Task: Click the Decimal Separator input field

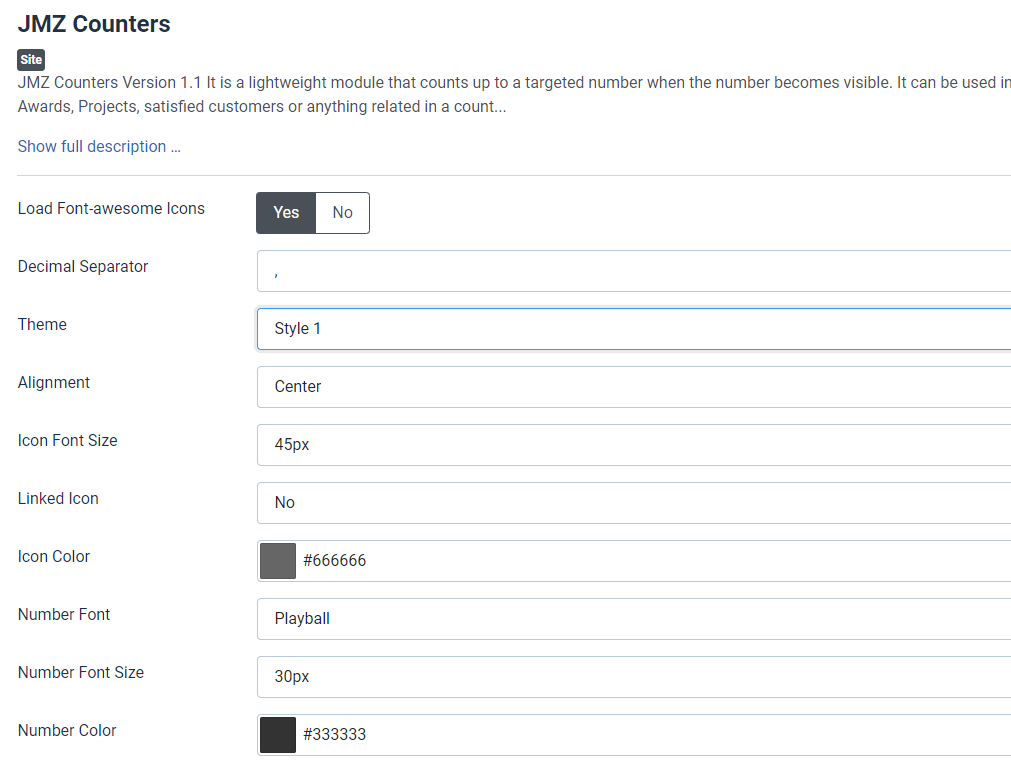Action: point(634,271)
